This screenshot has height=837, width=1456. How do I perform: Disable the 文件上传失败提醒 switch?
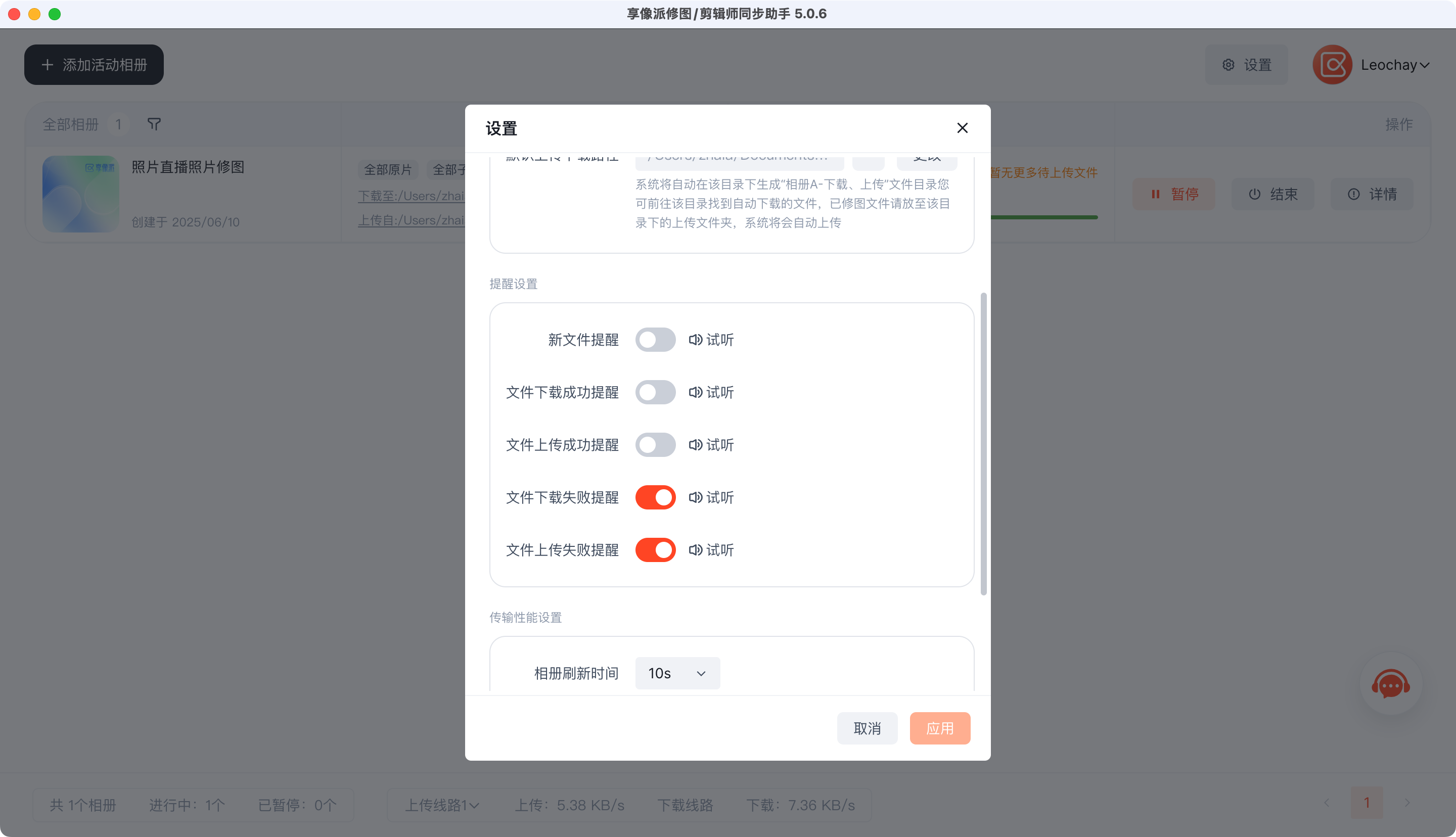click(655, 550)
